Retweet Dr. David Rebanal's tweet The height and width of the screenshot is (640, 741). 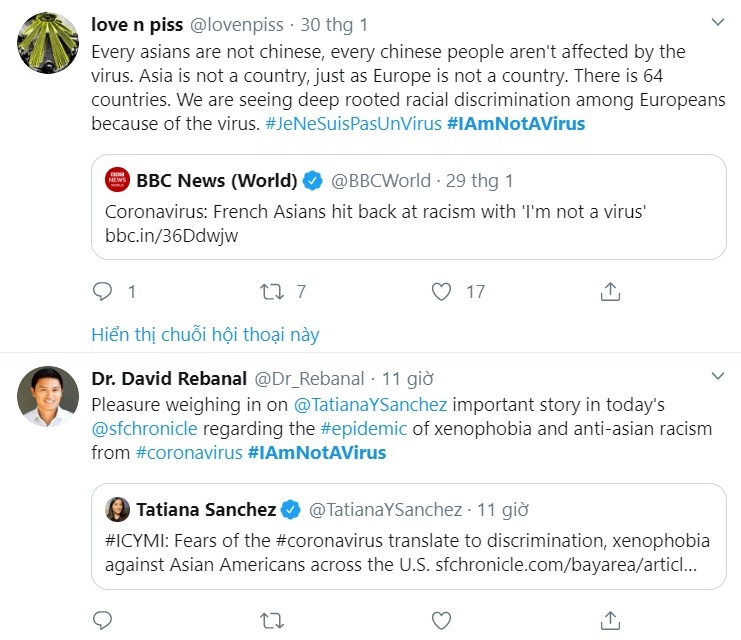pyautogui.click(x=271, y=618)
